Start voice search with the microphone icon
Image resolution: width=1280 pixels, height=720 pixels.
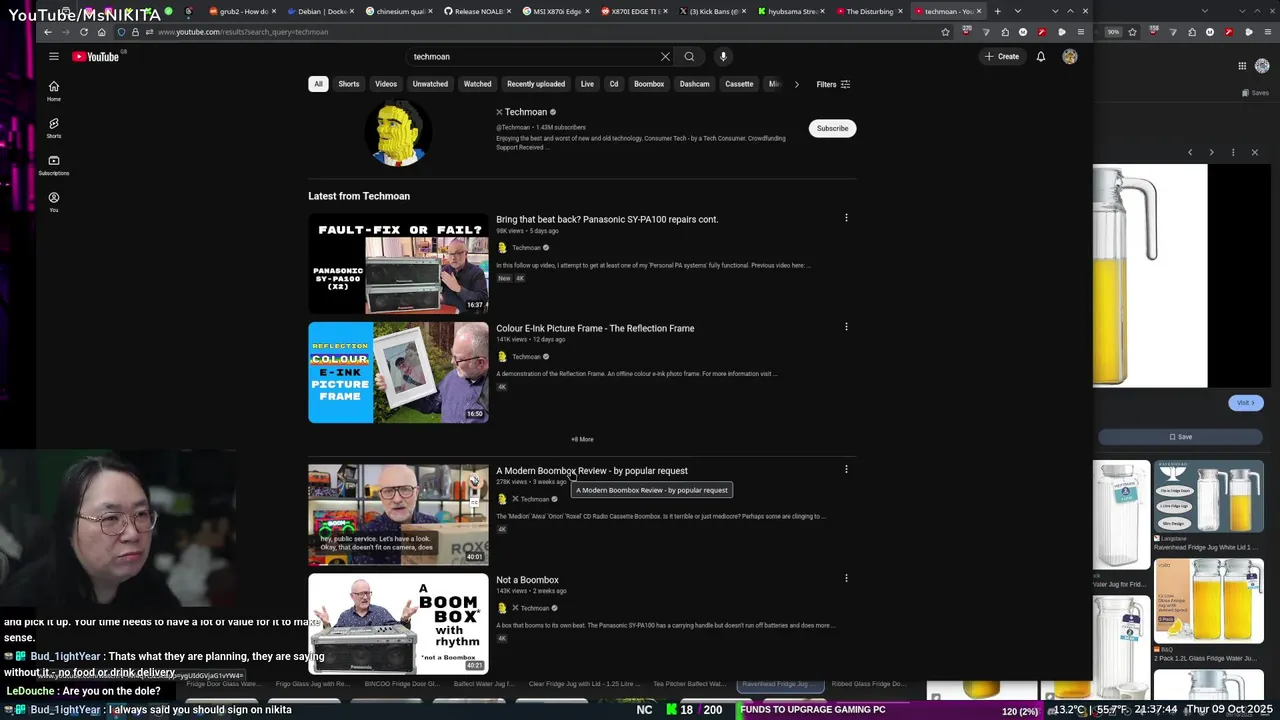[x=723, y=57]
